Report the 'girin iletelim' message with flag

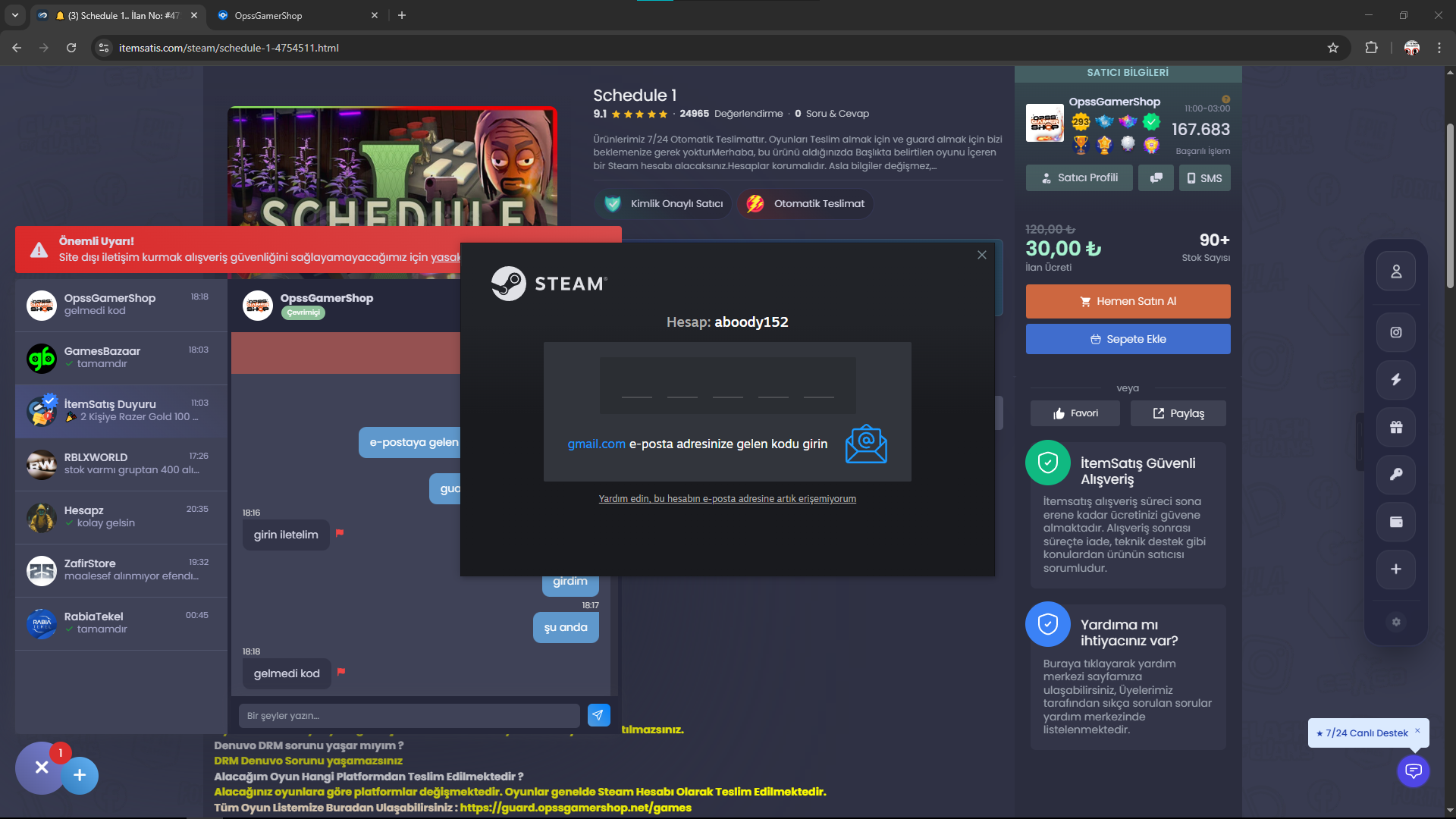pyautogui.click(x=340, y=533)
